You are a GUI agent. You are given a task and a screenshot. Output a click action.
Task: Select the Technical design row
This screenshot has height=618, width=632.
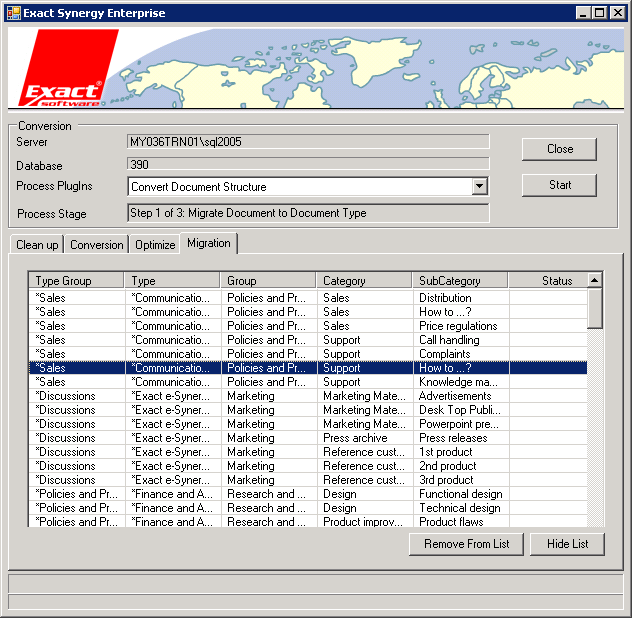pyautogui.click(x=308, y=508)
